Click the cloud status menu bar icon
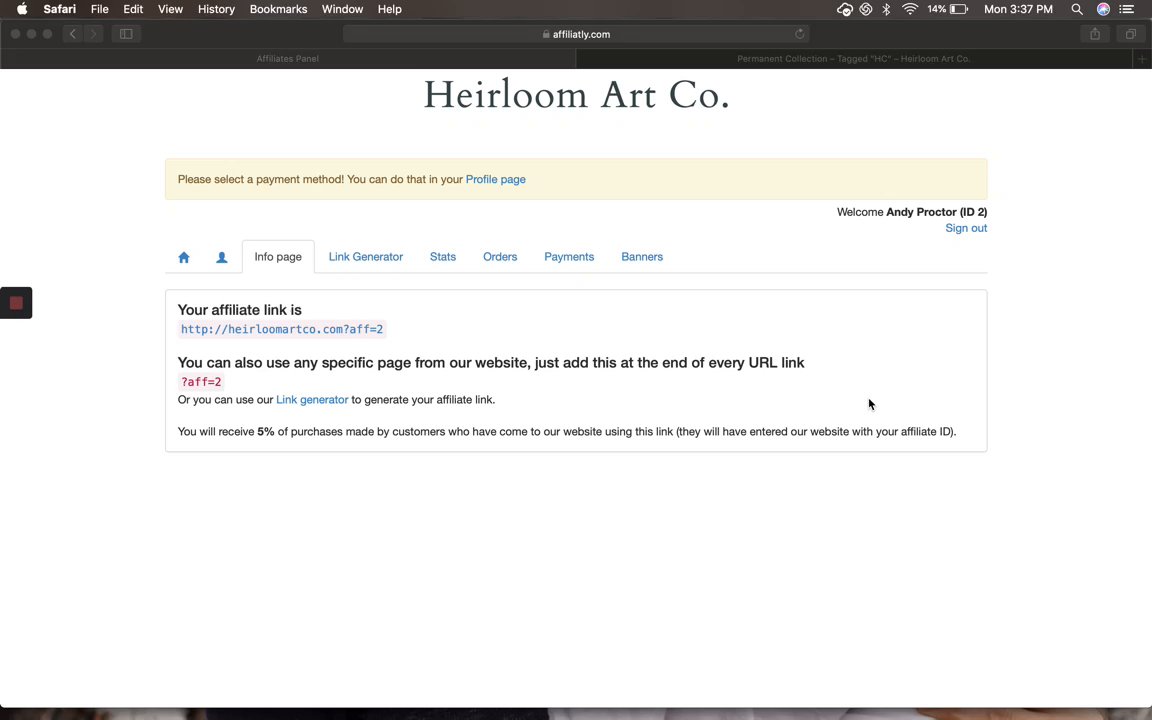Screen dimensions: 1152x720 pyautogui.click(x=845, y=9)
